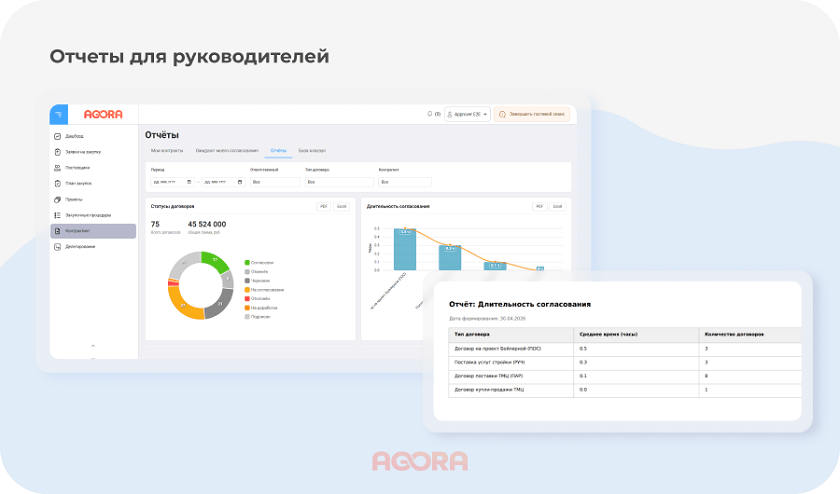Click the AGORA logo in header
Viewport: 840px width, 494px height.
point(103,114)
